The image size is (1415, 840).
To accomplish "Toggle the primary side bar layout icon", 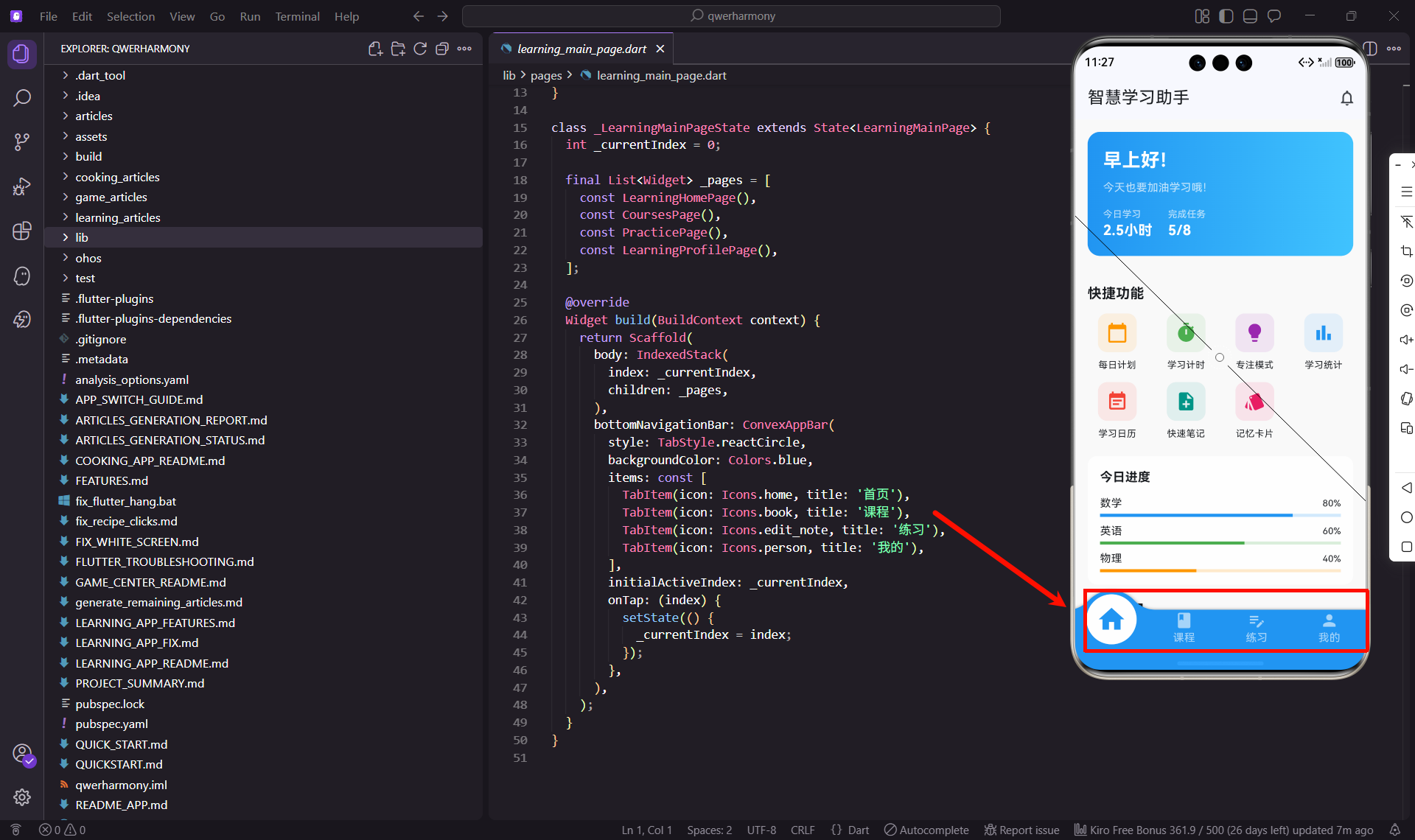I will click(x=1226, y=16).
